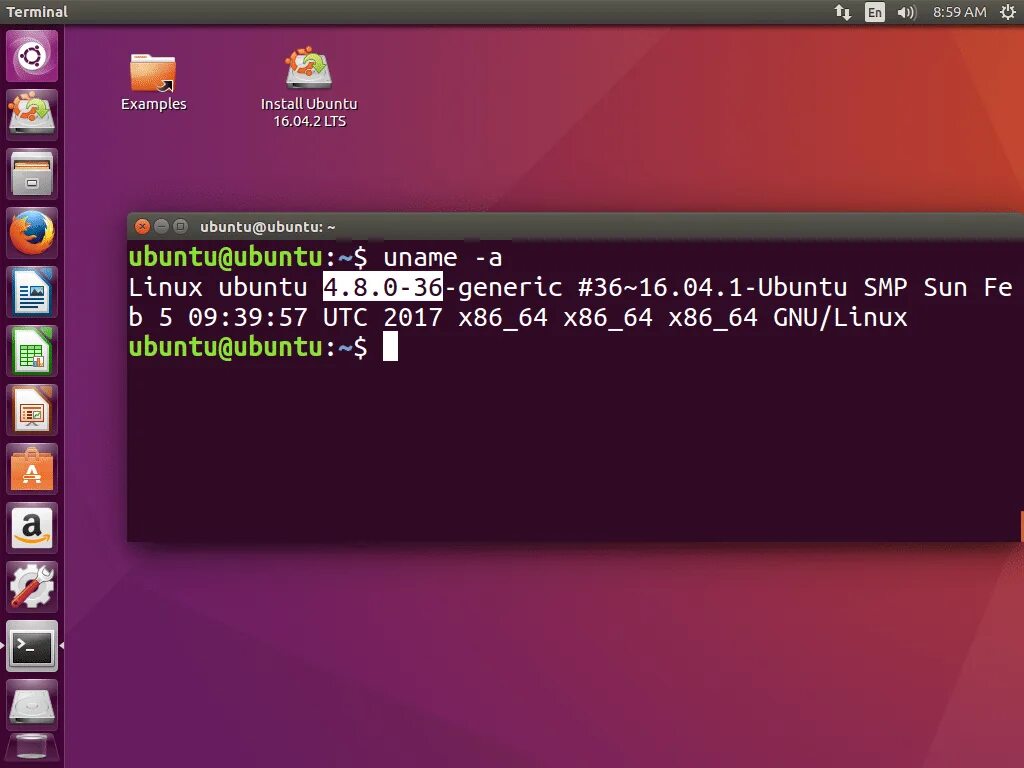Open the En keyboard layout indicator
1024x768 pixels.
pyautogui.click(x=874, y=12)
